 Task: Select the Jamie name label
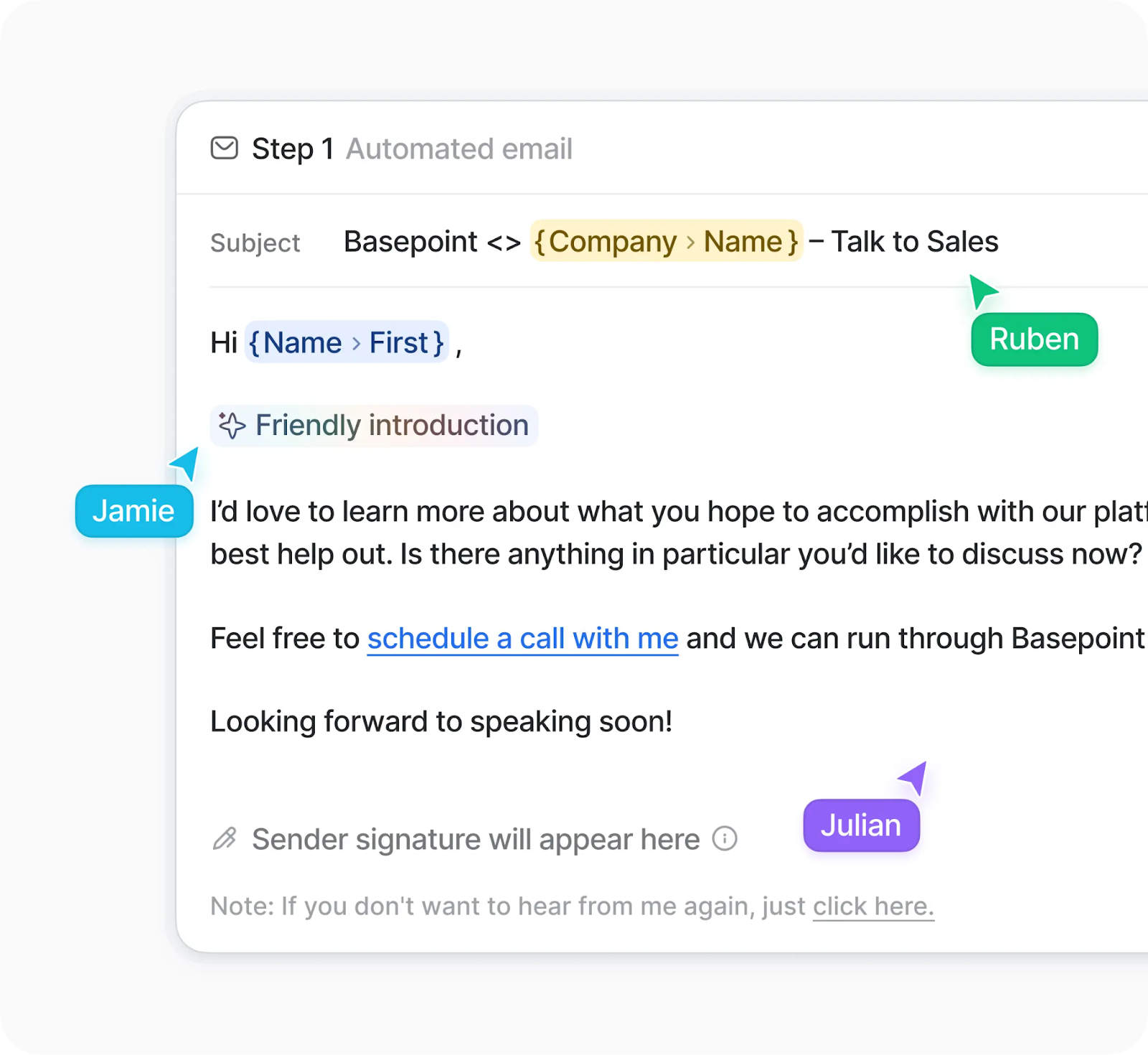pos(134,511)
